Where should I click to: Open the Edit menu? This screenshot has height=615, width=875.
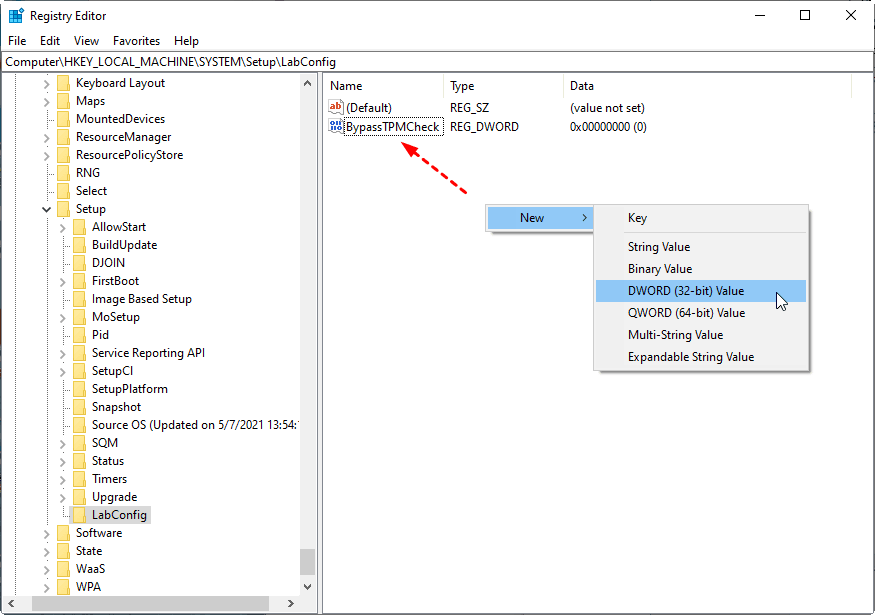pos(50,41)
